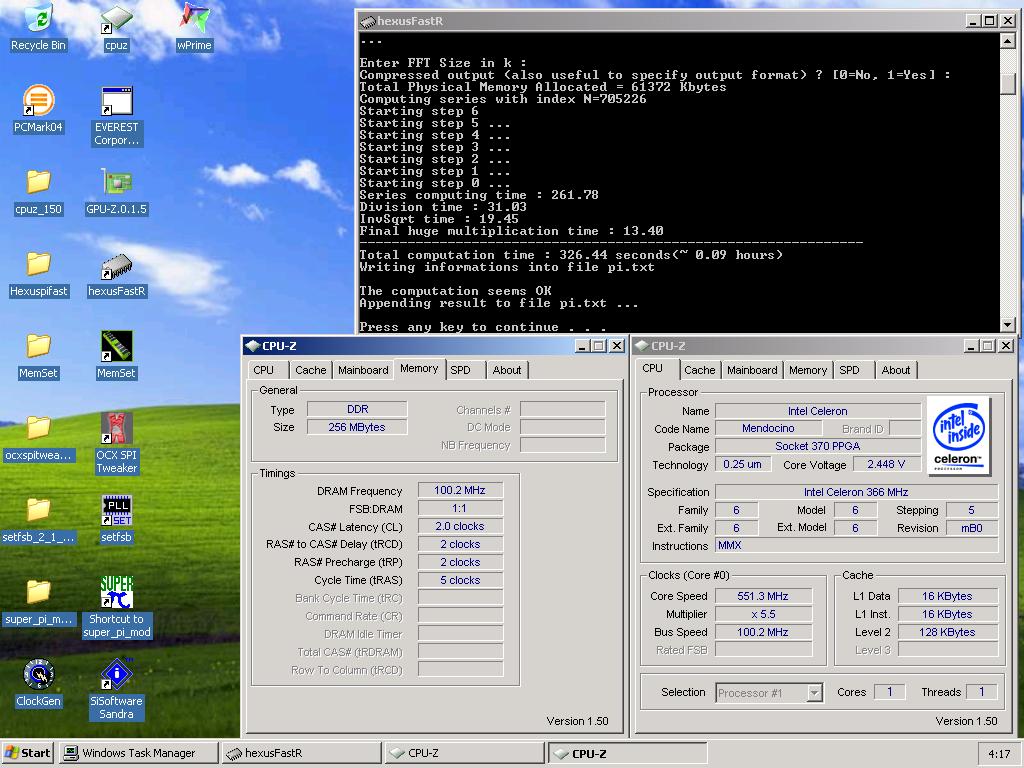Viewport: 1024px width, 768px height.
Task: Open Memory tab in right CPU-Z window
Action: pyautogui.click(x=808, y=370)
